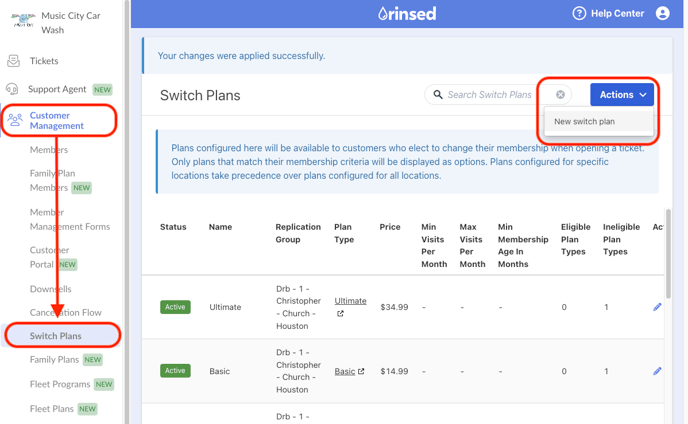The width and height of the screenshot is (688, 424).
Task: Open Cancellation Flow submenu item
Action: click(x=65, y=313)
